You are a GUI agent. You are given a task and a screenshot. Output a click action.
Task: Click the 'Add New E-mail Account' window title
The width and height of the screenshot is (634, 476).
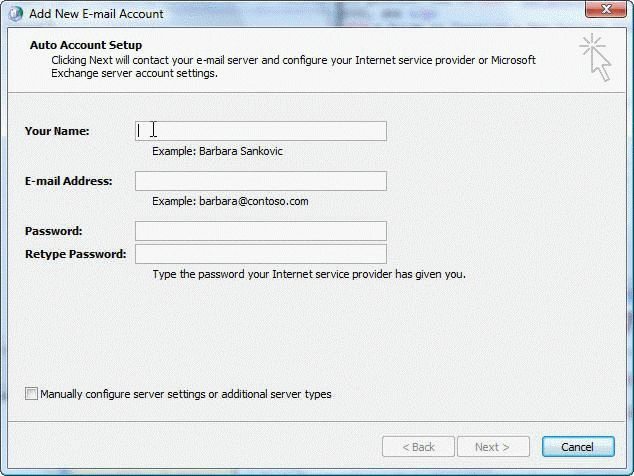click(96, 14)
